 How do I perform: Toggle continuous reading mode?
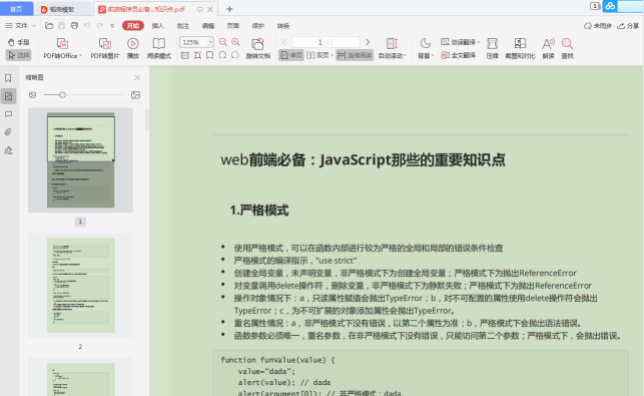[x=355, y=55]
